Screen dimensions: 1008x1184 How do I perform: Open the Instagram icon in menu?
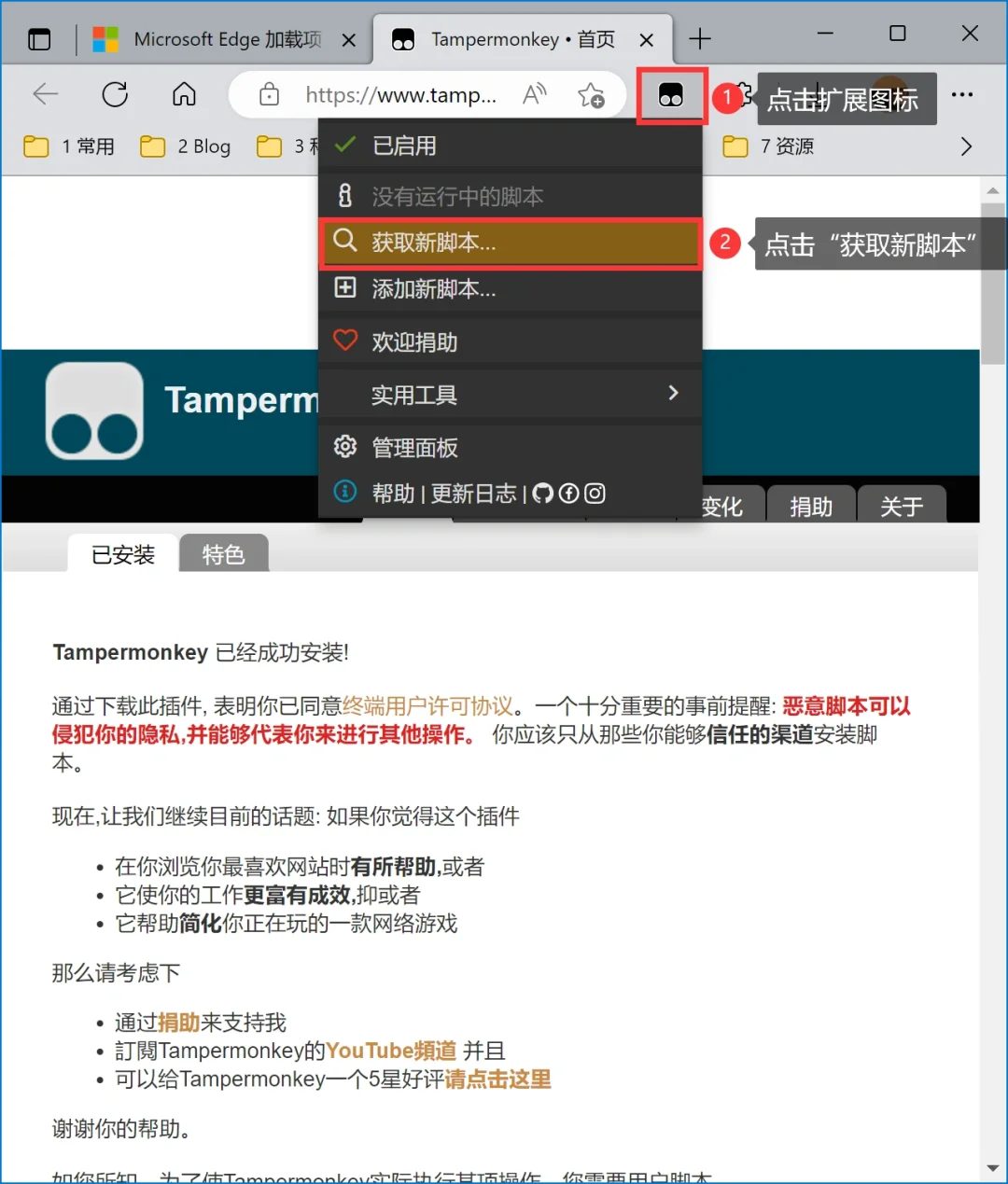pos(595,494)
